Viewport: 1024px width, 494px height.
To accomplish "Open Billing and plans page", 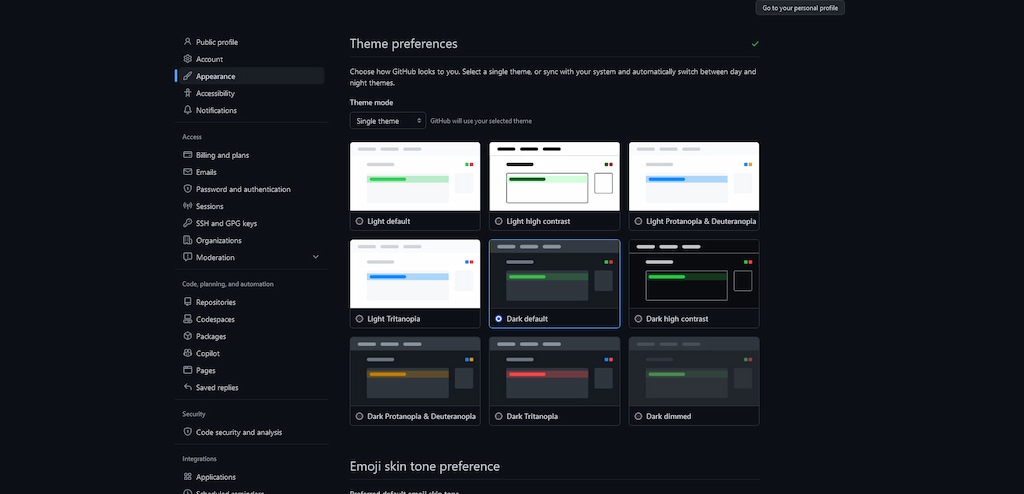I will pos(223,155).
